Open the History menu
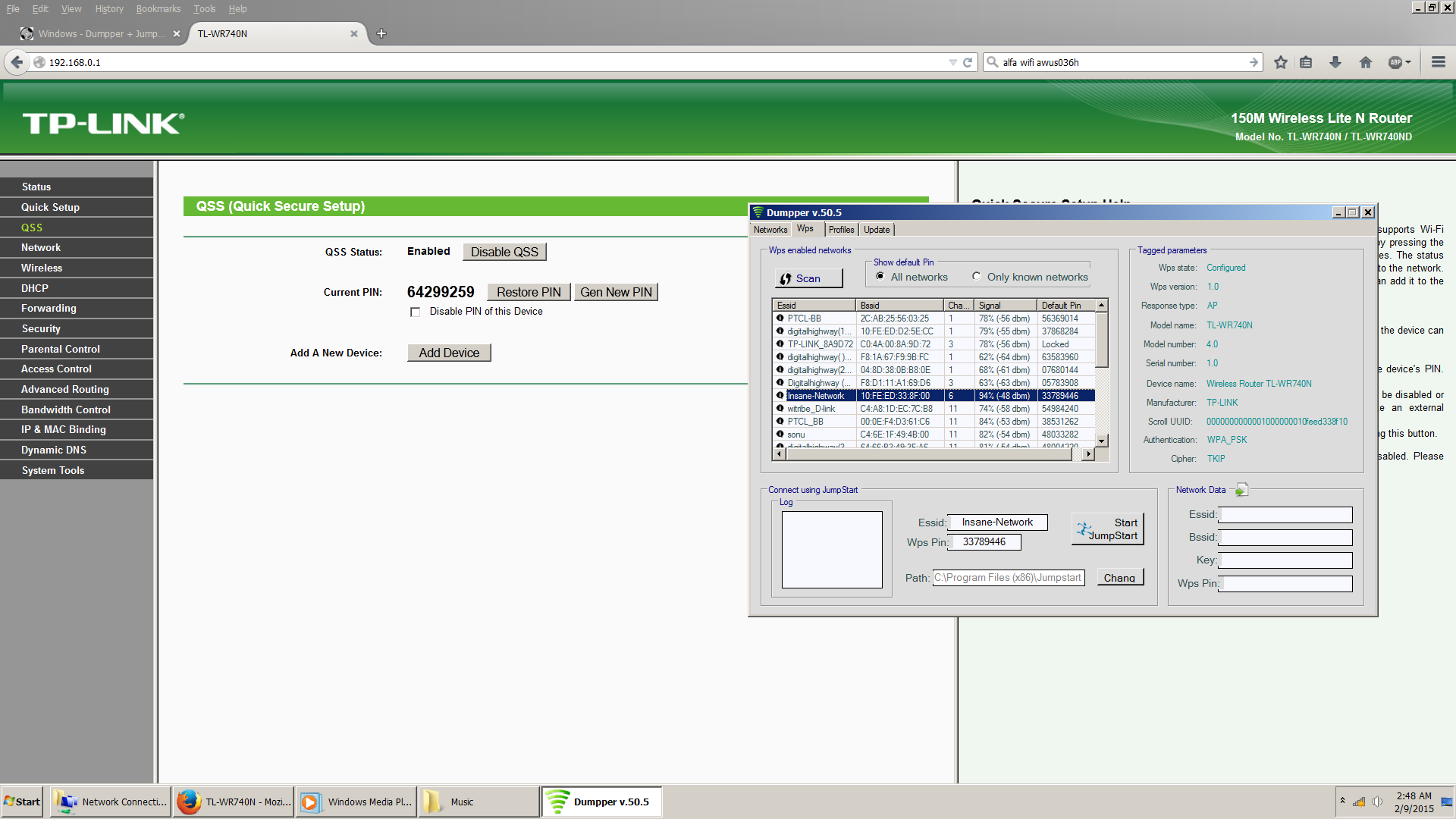 tap(109, 9)
